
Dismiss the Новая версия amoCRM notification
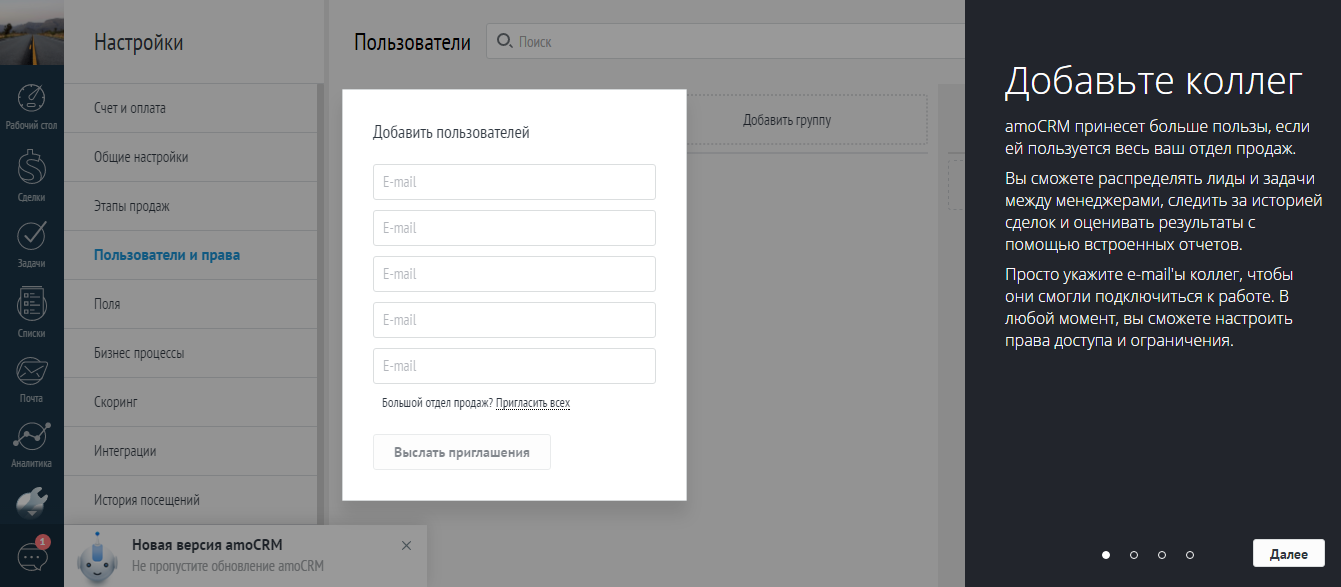pos(407,546)
